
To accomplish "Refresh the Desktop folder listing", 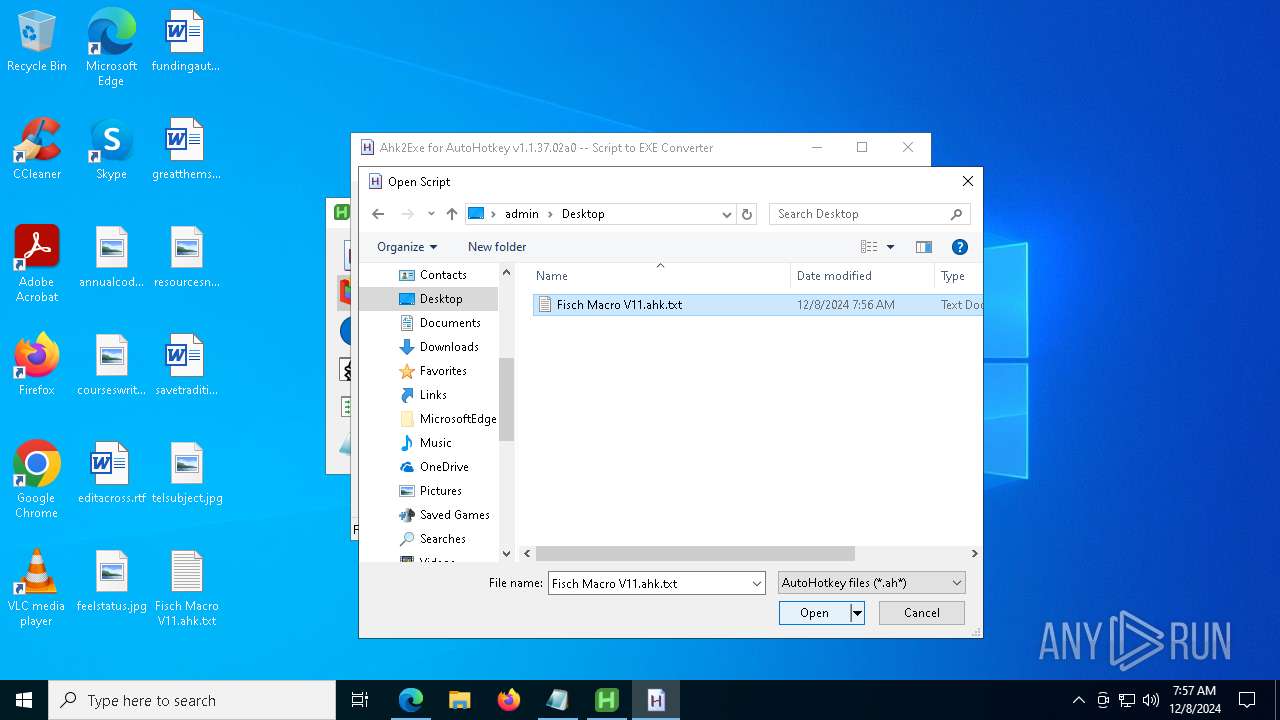I will (746, 214).
